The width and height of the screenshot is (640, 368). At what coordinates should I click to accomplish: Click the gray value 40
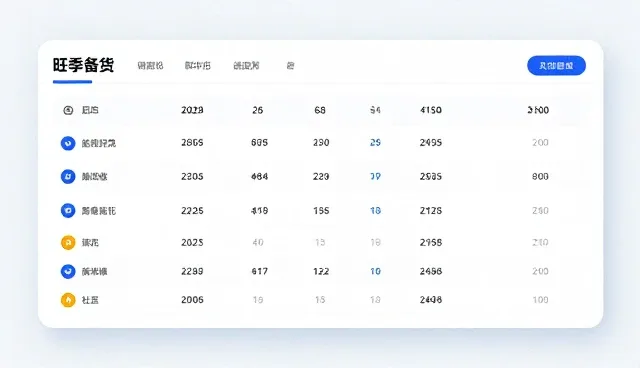(258, 242)
